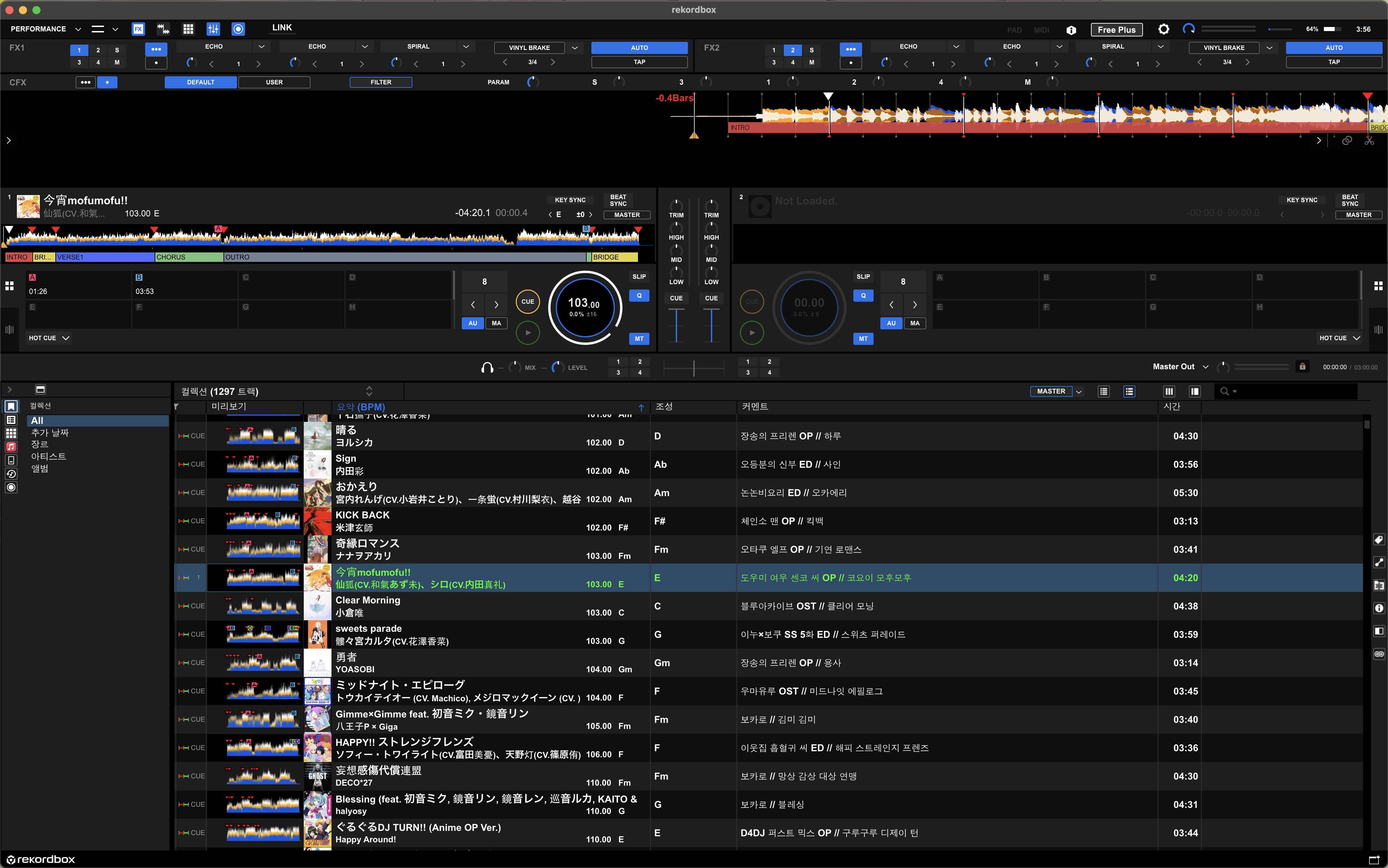This screenshot has width=1388, height=868.
Task: Open the HOT CUE pad mode dropdown on deck 1
Action: click(49, 338)
